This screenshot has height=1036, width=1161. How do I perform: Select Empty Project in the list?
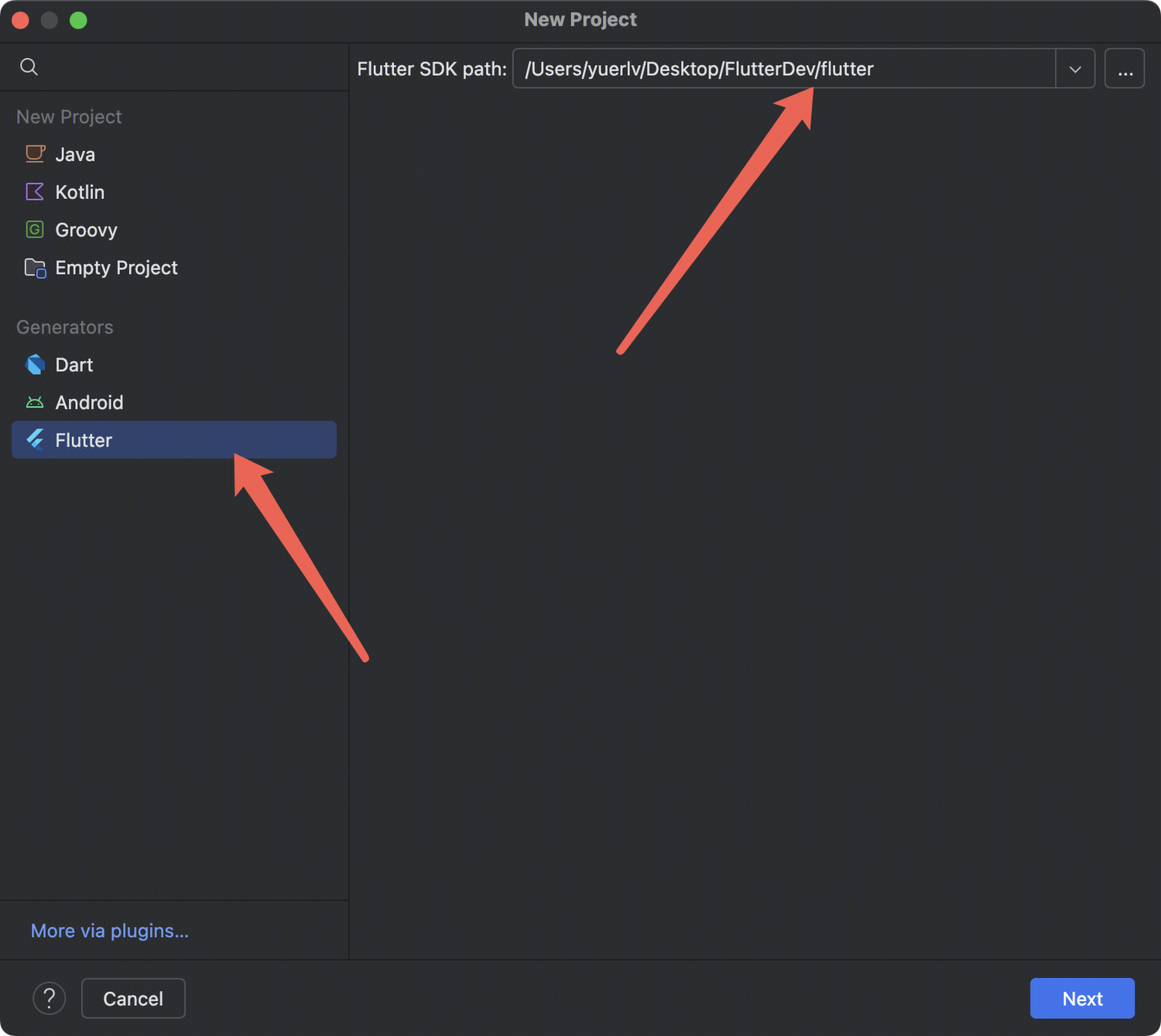click(116, 268)
